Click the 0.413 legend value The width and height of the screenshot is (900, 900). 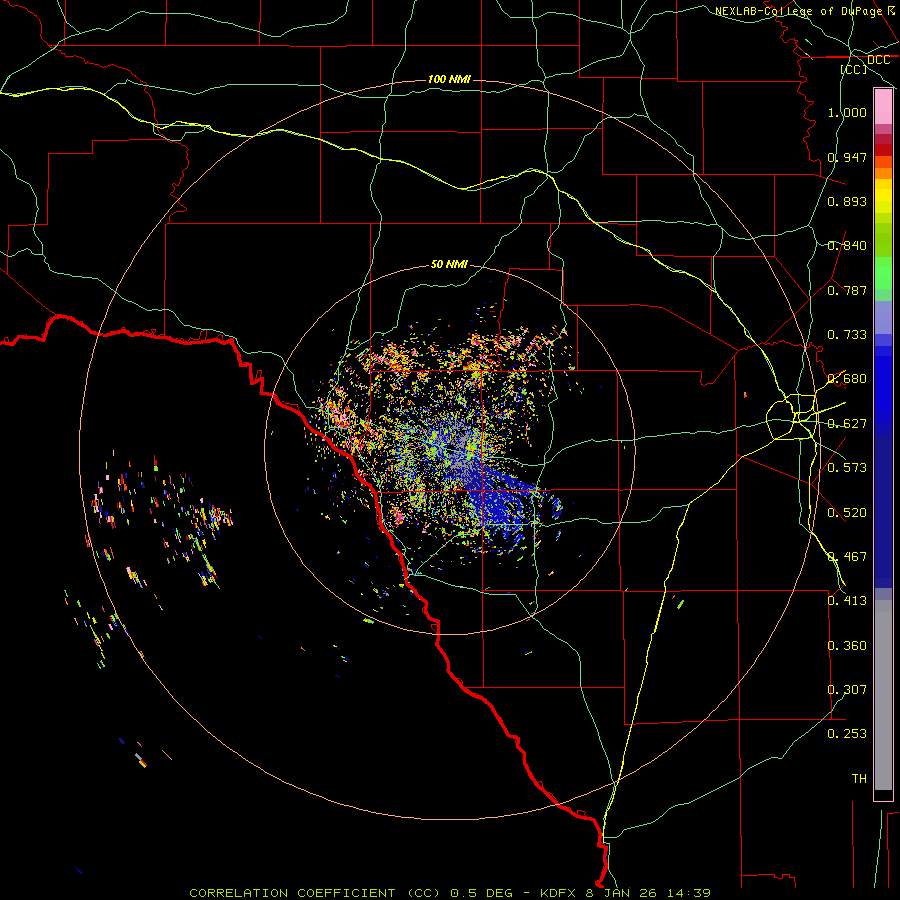(x=847, y=601)
